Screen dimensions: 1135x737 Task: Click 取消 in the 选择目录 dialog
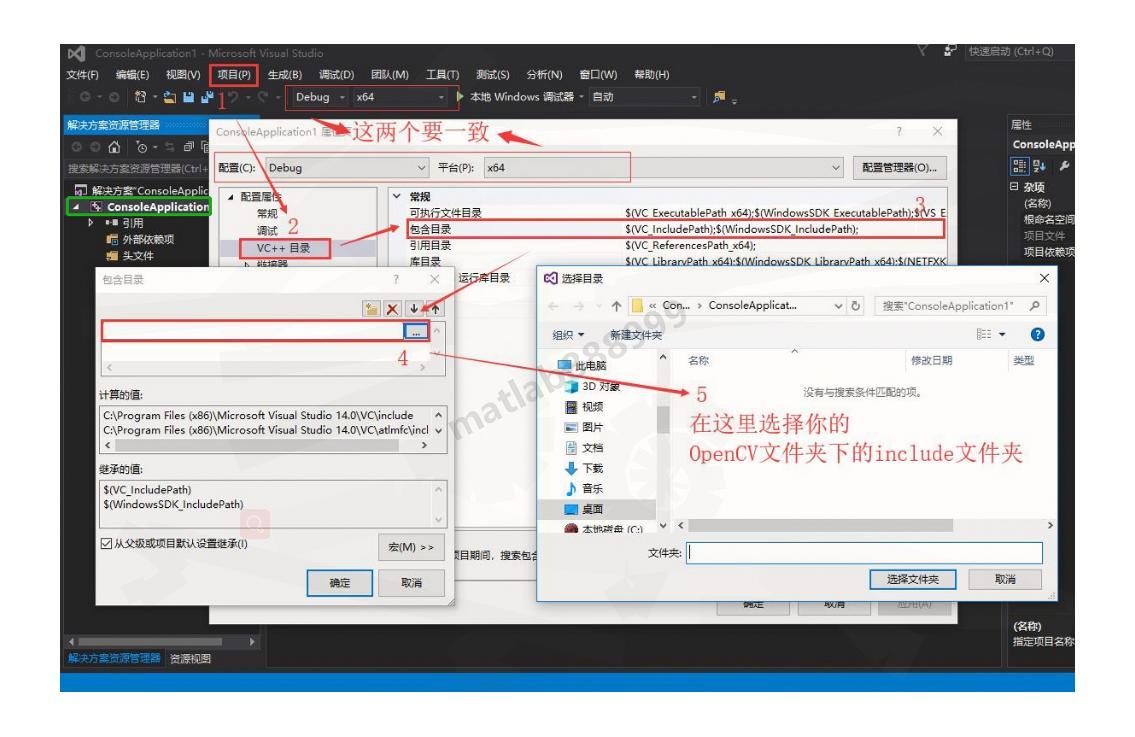pos(1005,579)
